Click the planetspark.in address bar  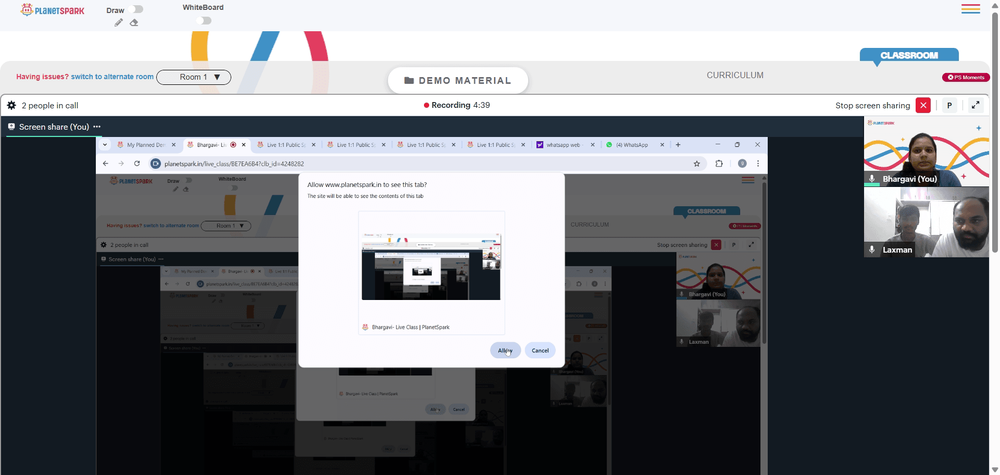click(427, 164)
